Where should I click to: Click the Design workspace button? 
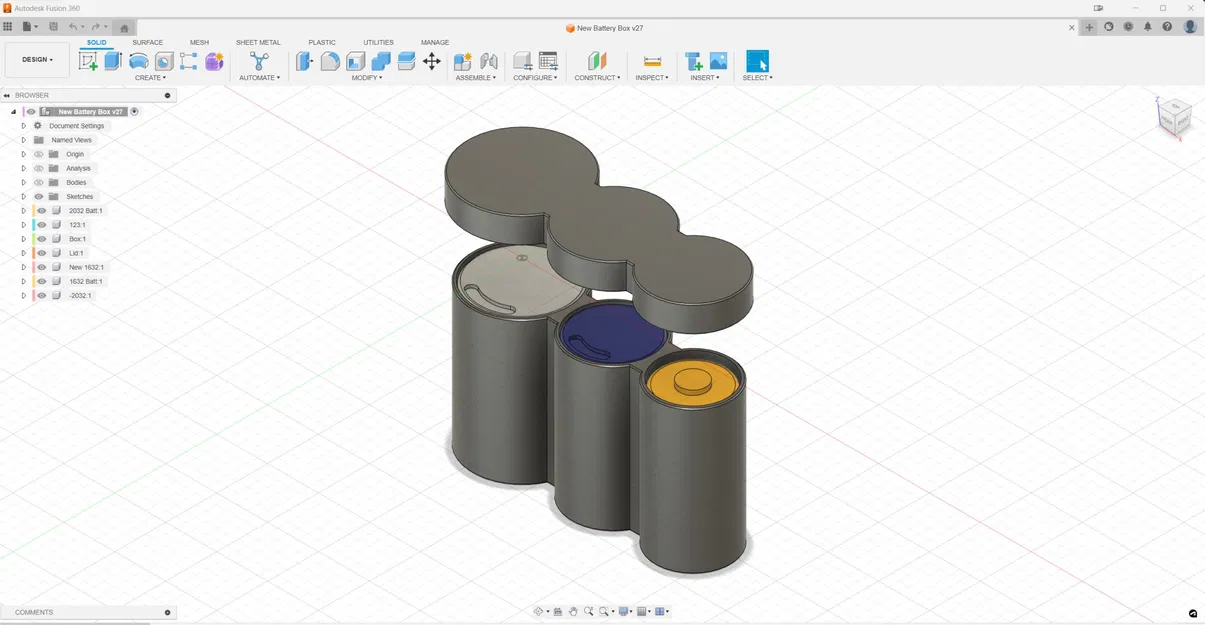pyautogui.click(x=36, y=59)
